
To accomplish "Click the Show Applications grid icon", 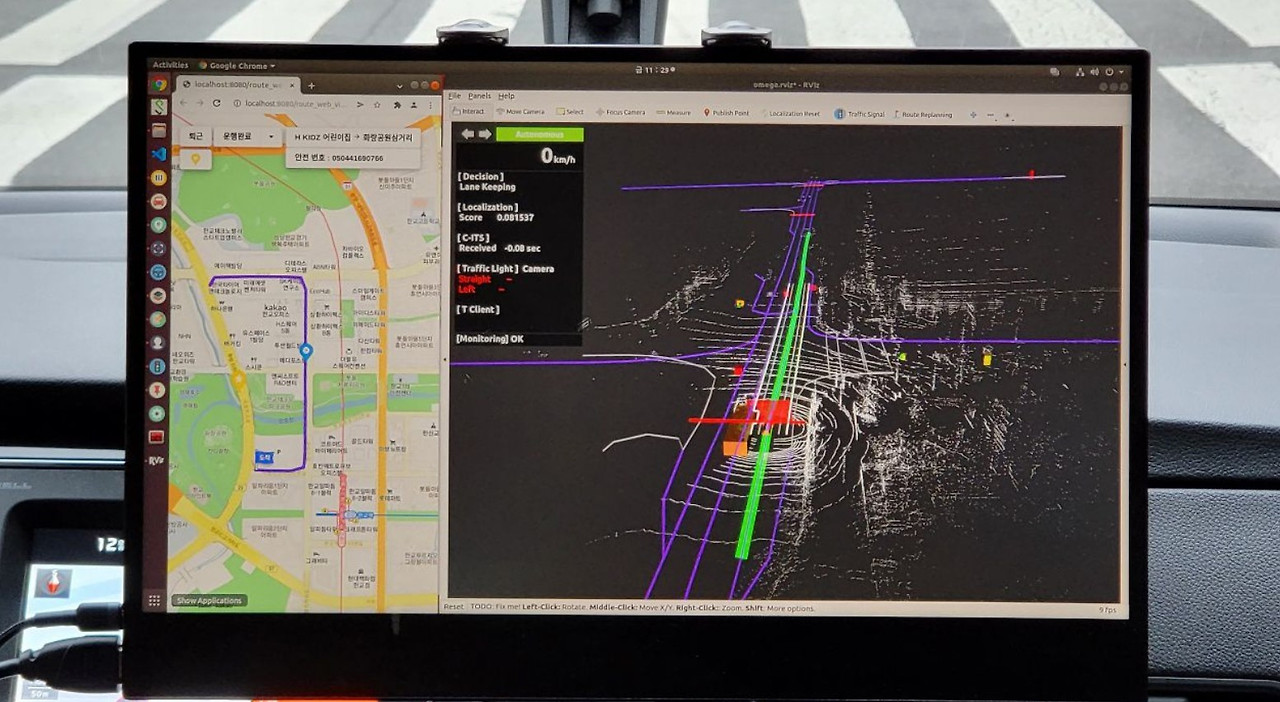I will (154, 600).
